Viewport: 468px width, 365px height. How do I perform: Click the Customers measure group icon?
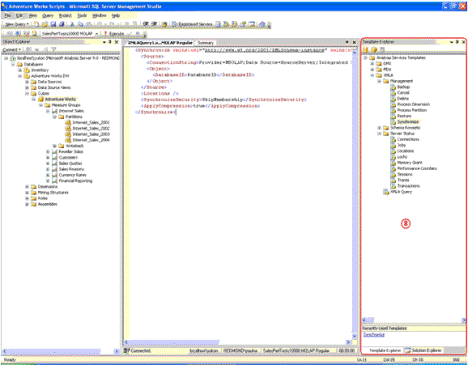[x=55, y=157]
